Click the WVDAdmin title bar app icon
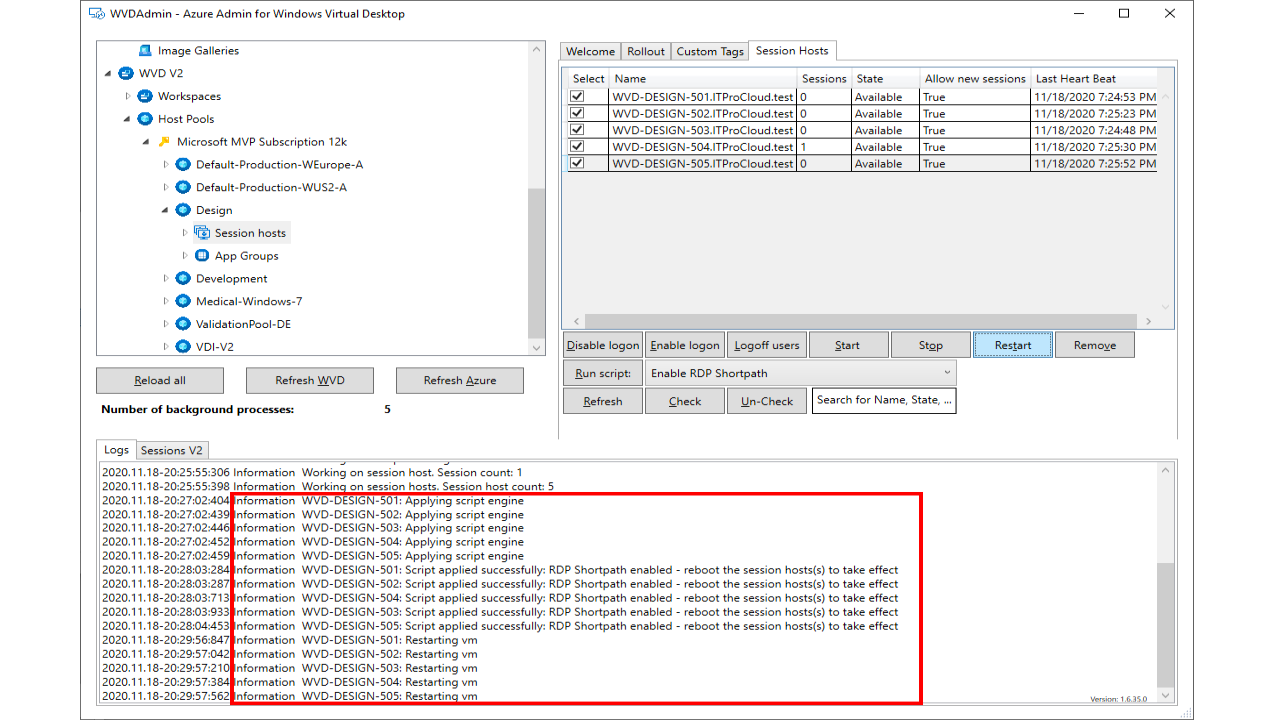 coord(97,14)
